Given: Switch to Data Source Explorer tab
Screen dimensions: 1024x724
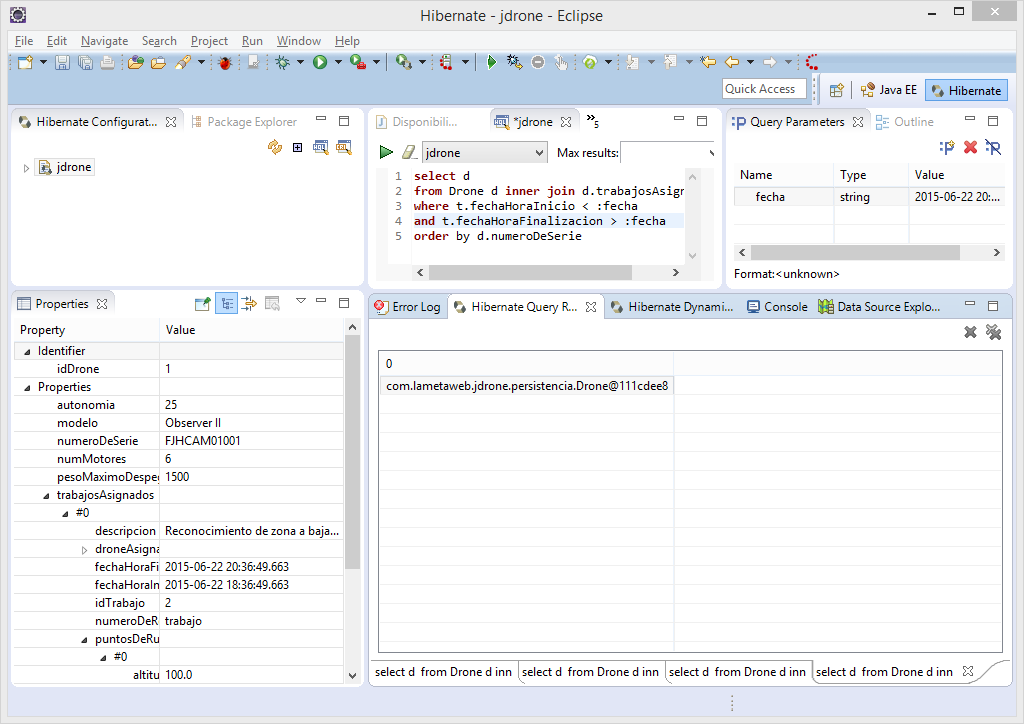Looking at the screenshot, I should tap(879, 307).
